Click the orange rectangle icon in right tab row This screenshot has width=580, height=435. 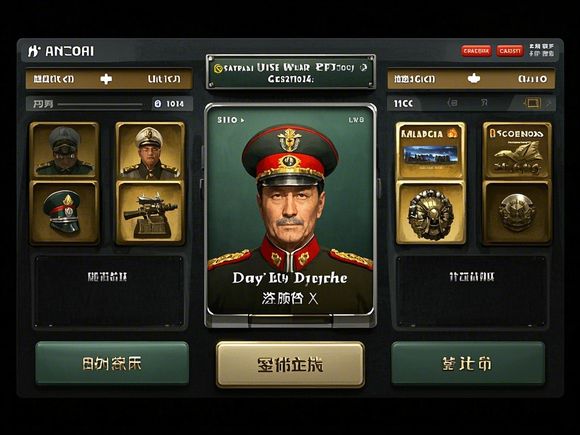pos(532,103)
